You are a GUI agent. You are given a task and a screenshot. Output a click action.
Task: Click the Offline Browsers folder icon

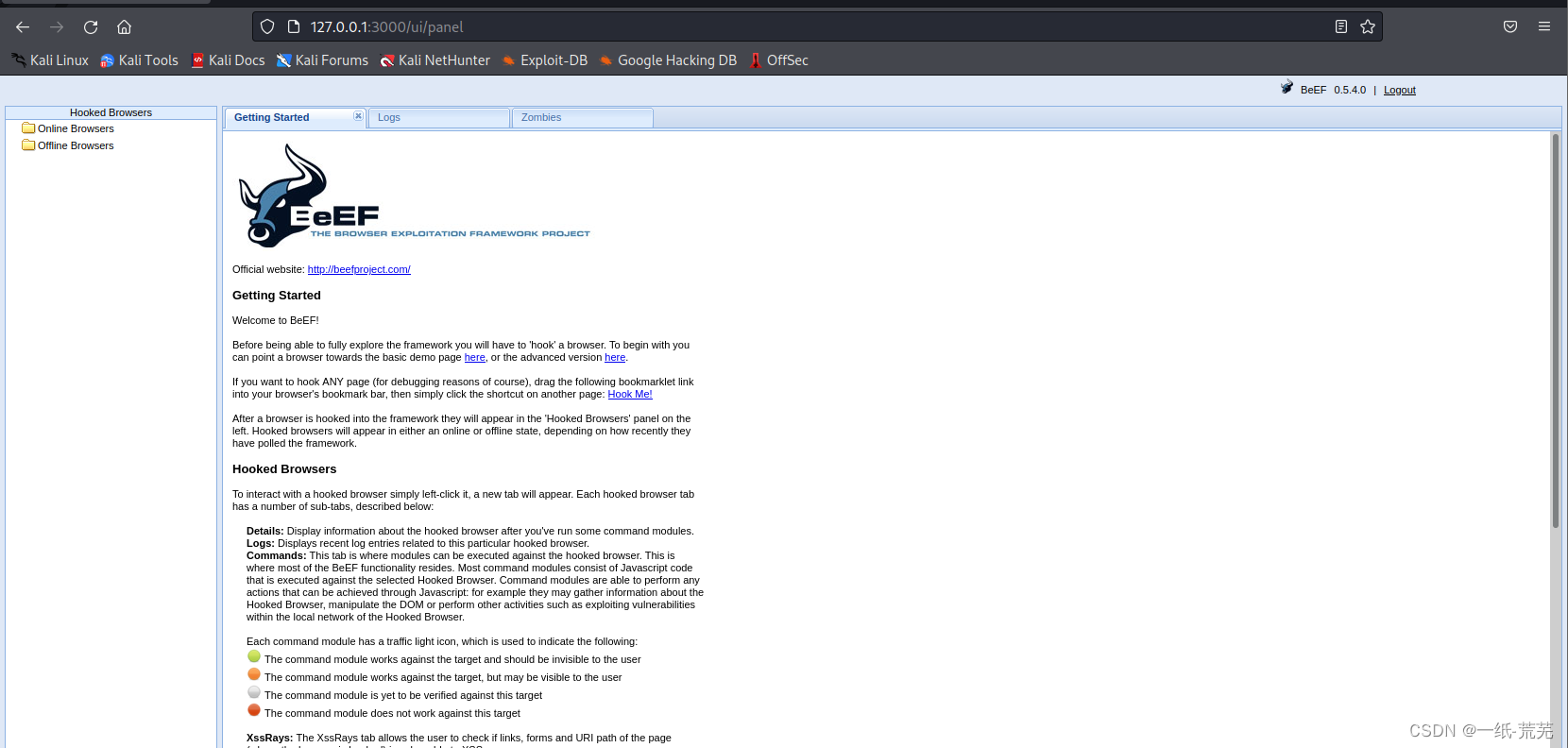28,145
